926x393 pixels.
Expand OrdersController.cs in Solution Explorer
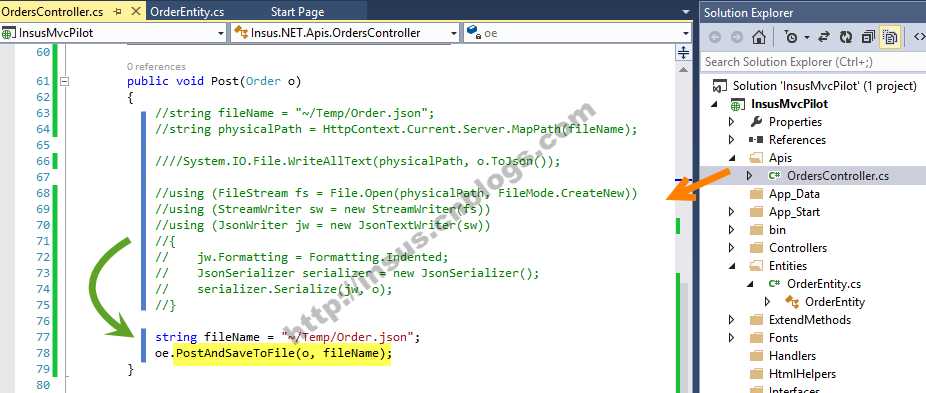(x=750, y=176)
